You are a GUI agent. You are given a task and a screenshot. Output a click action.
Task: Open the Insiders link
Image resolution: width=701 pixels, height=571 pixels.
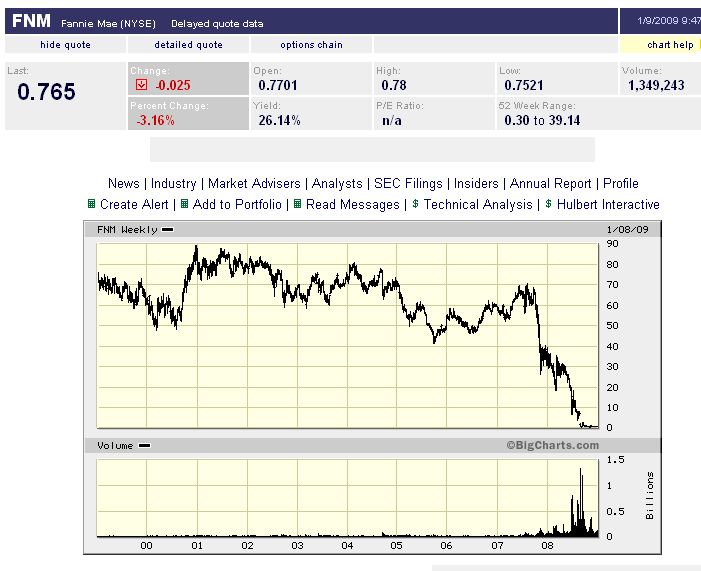pos(476,183)
